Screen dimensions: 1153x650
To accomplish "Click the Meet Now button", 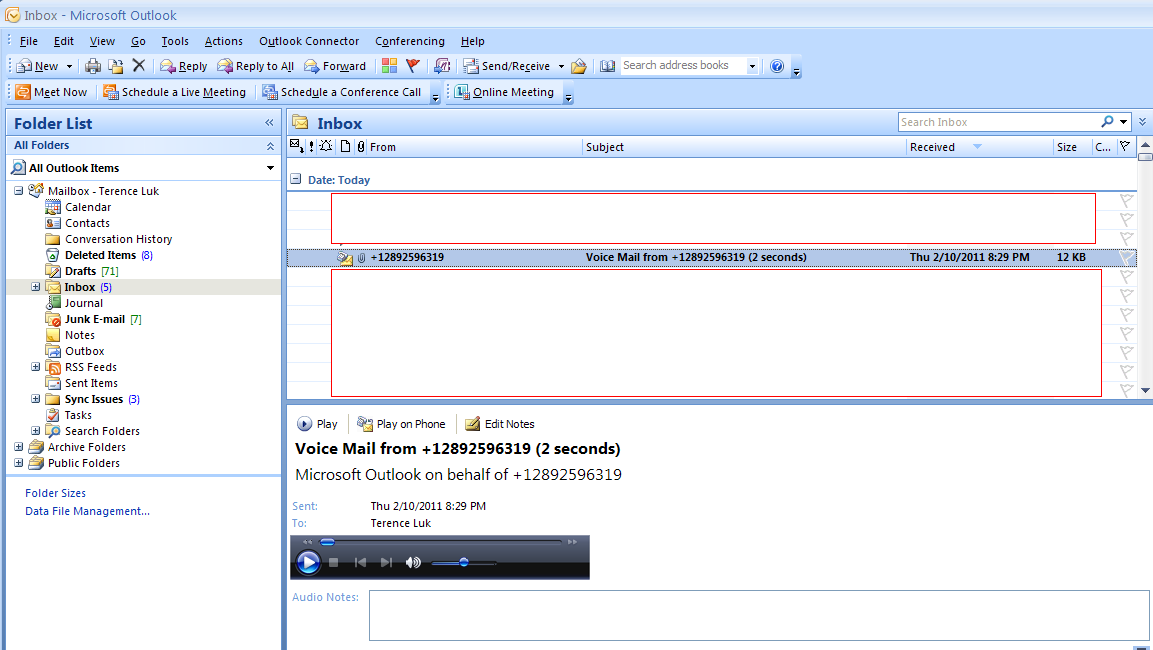I will pyautogui.click(x=51, y=92).
